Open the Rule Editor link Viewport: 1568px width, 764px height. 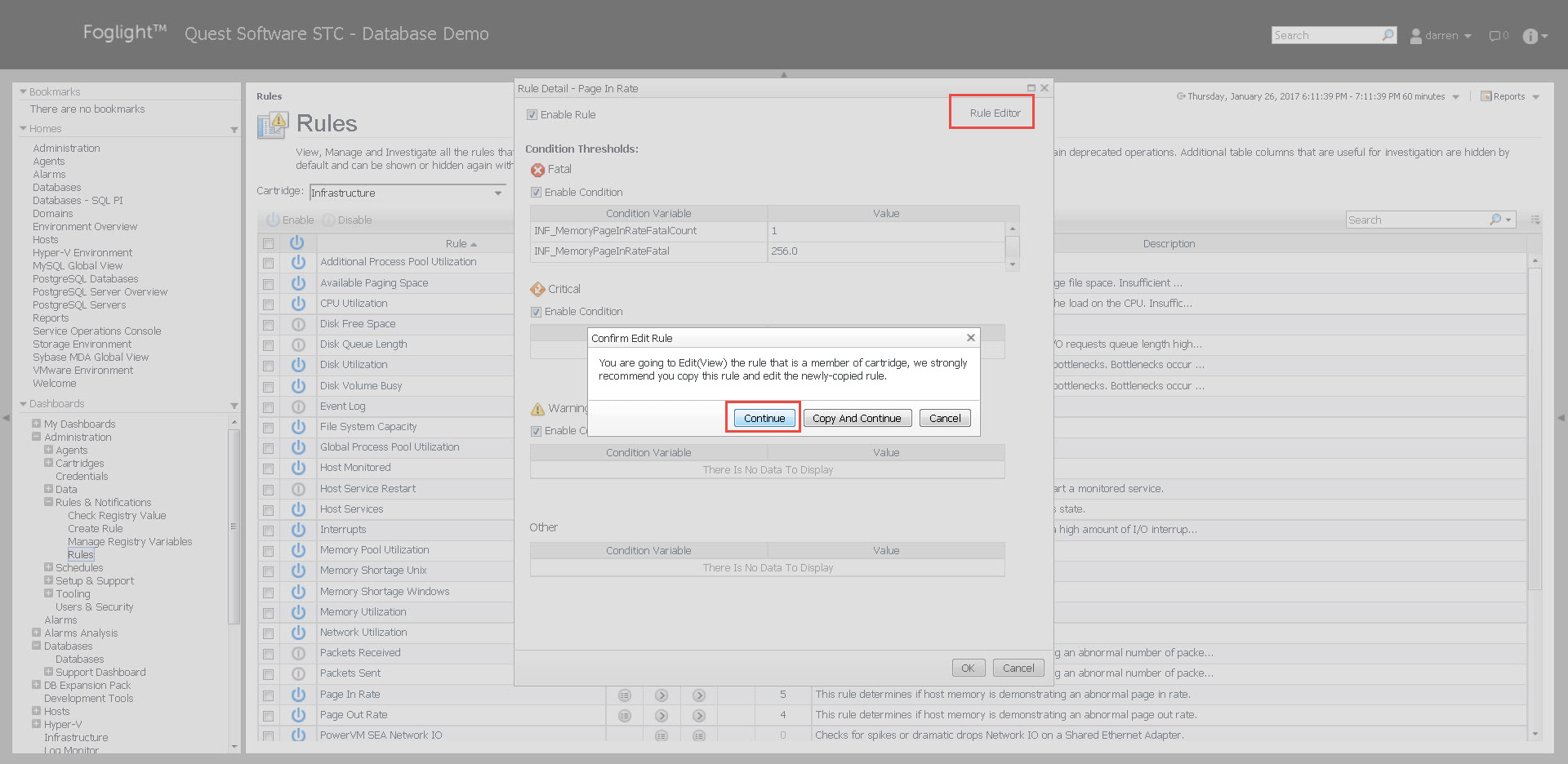pyautogui.click(x=994, y=113)
